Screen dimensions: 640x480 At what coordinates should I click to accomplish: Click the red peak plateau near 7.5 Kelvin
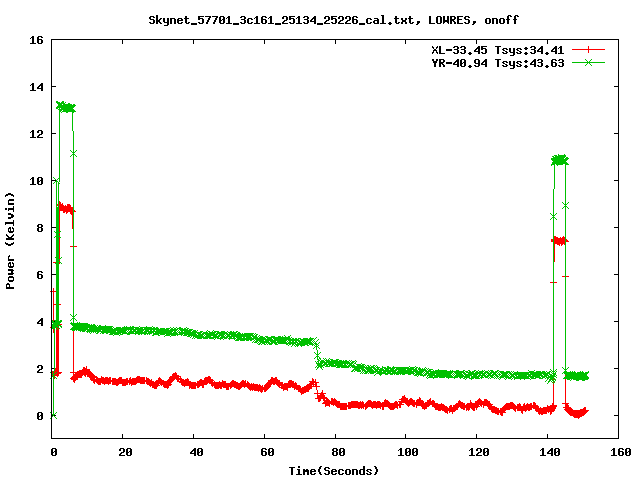(560, 241)
